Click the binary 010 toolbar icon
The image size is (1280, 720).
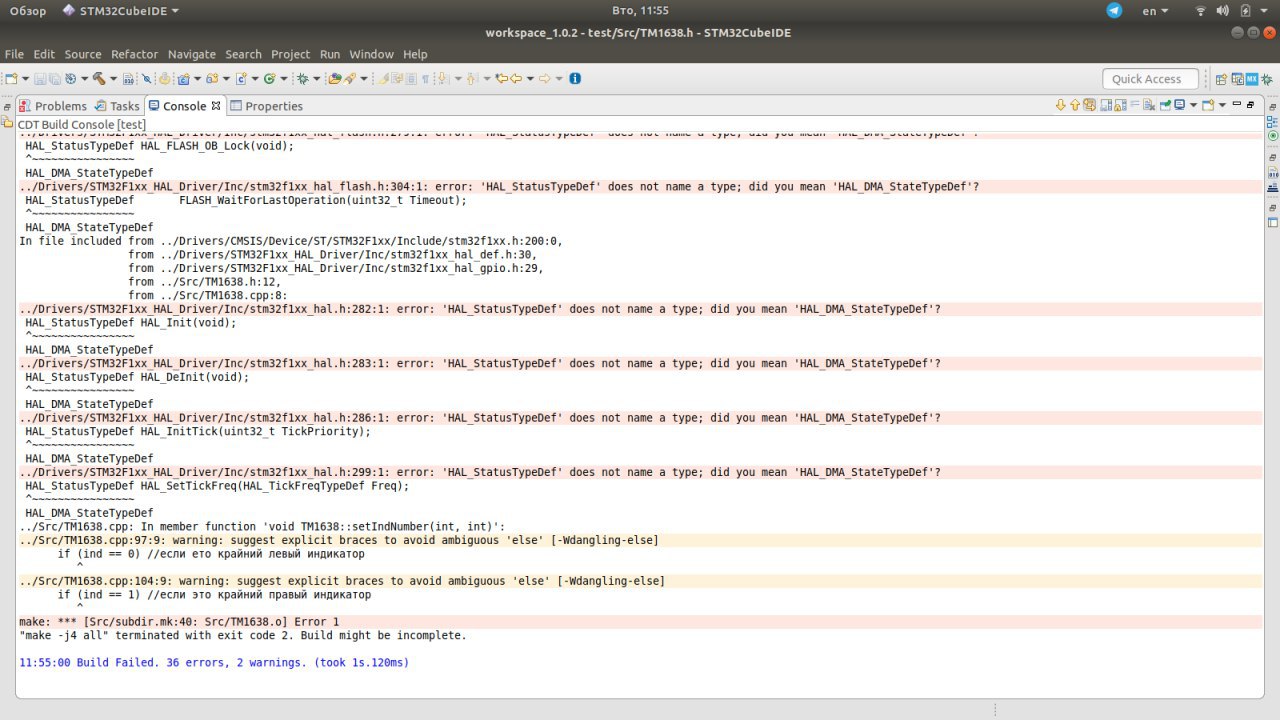tap(128, 79)
